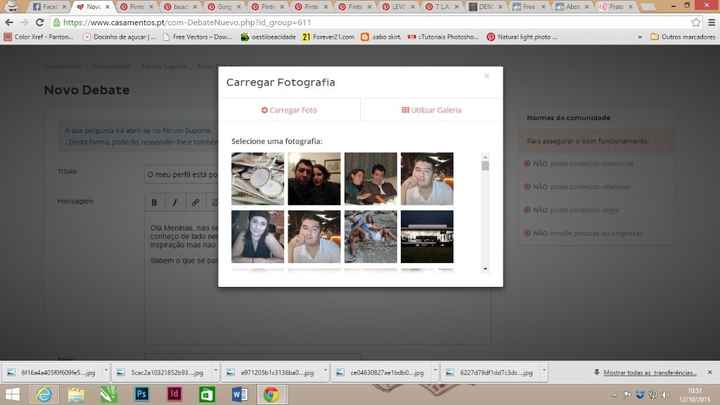Select first-row man in white shirt thumbnail
This screenshot has height=405, width=720.
427,179
